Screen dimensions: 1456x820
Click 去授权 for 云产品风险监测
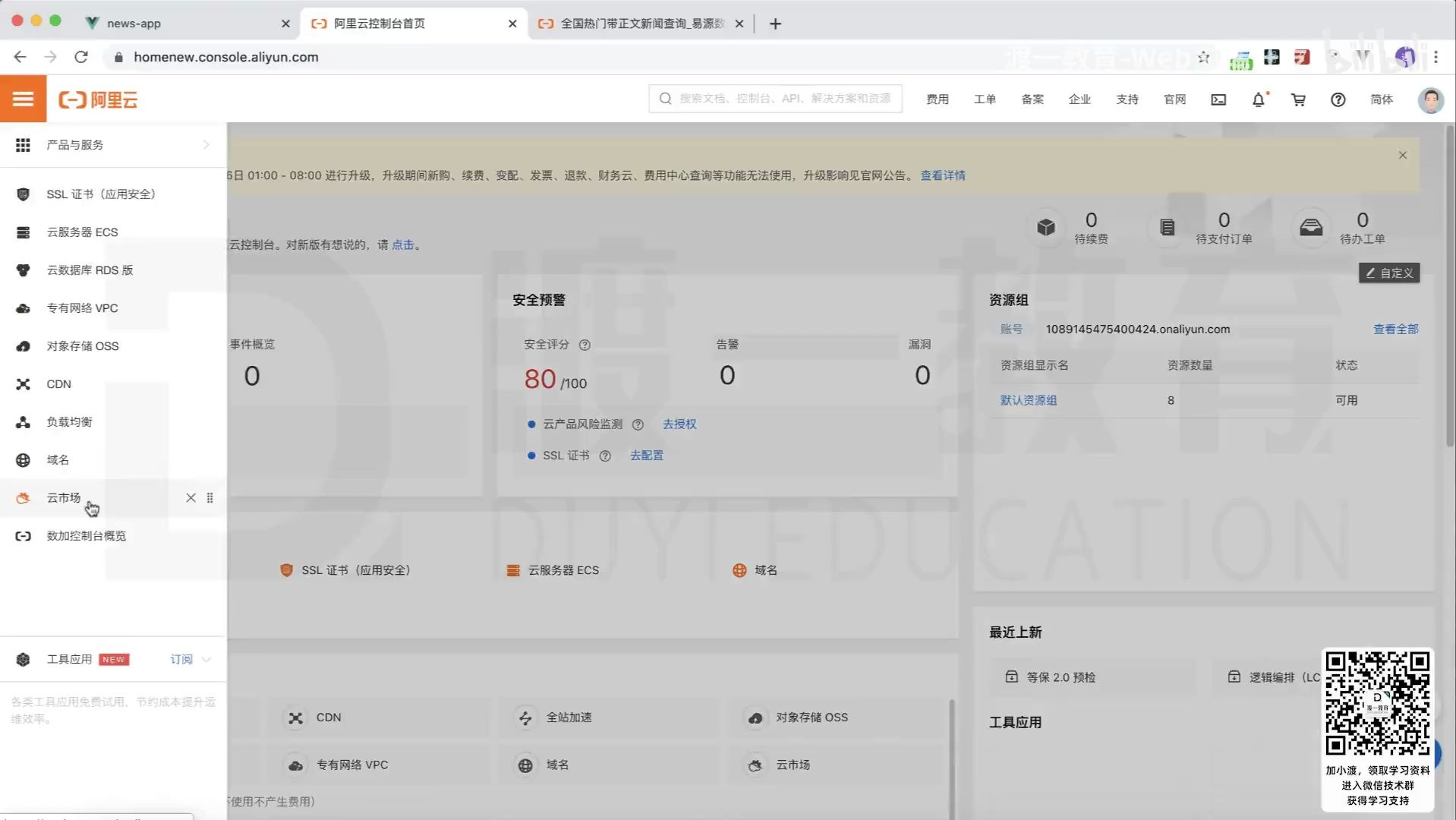coord(679,424)
